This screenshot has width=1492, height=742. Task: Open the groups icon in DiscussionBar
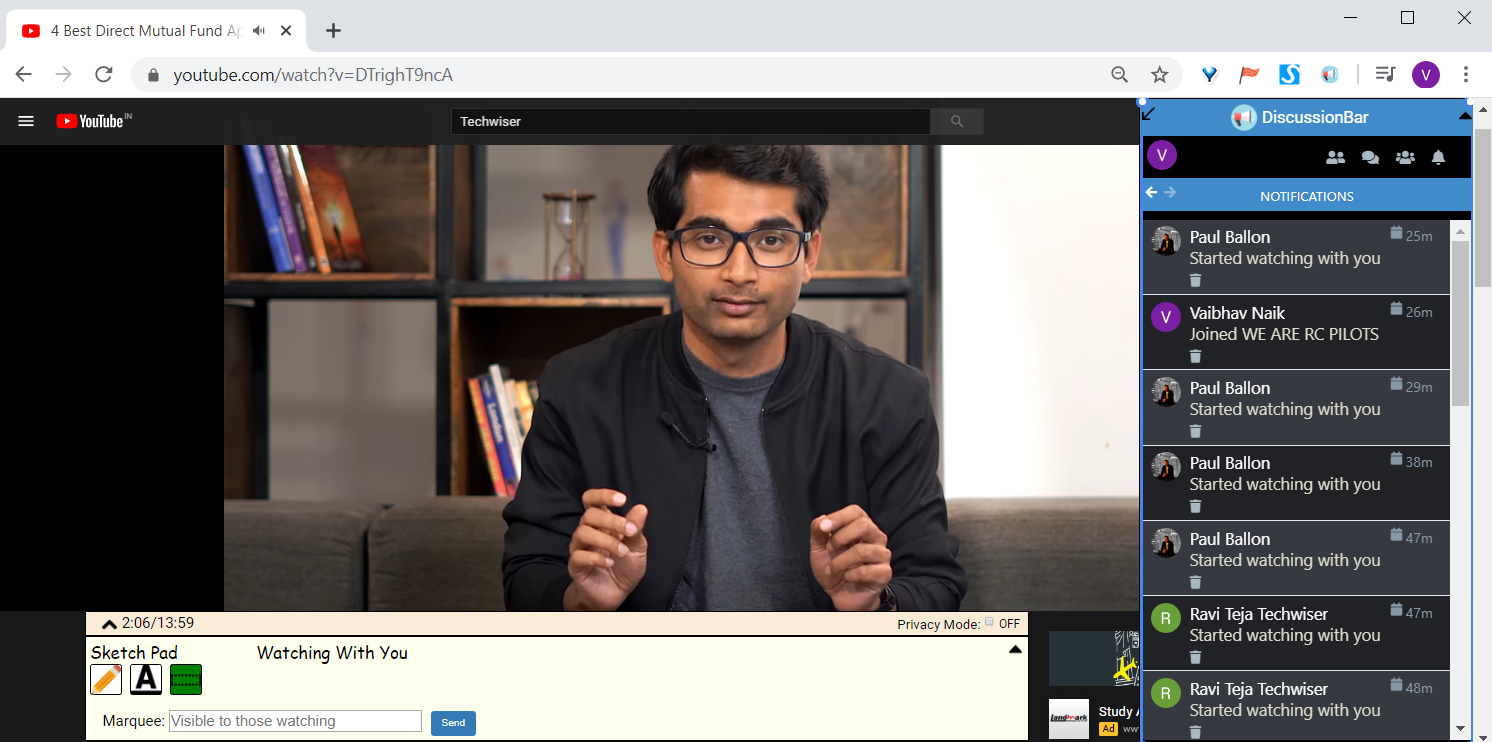(1405, 157)
